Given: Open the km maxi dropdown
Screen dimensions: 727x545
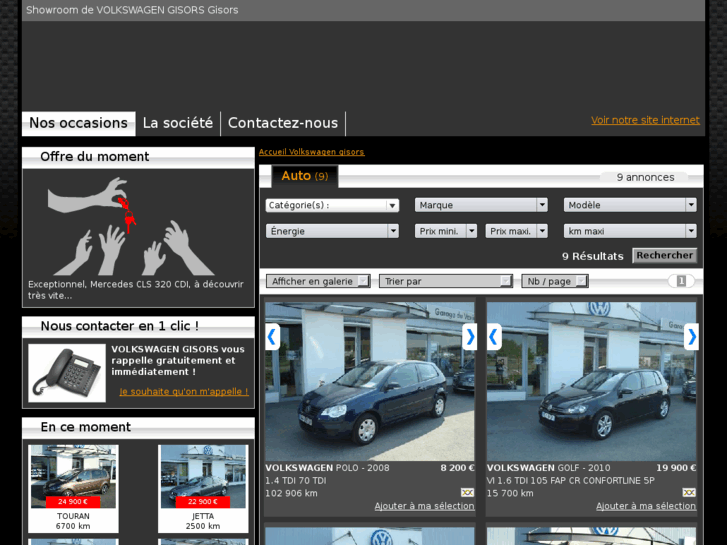Looking at the screenshot, I should pos(630,231).
